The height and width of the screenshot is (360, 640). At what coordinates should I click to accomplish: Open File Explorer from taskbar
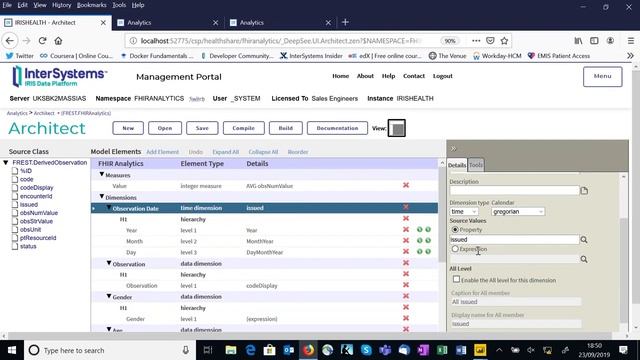click(231, 350)
